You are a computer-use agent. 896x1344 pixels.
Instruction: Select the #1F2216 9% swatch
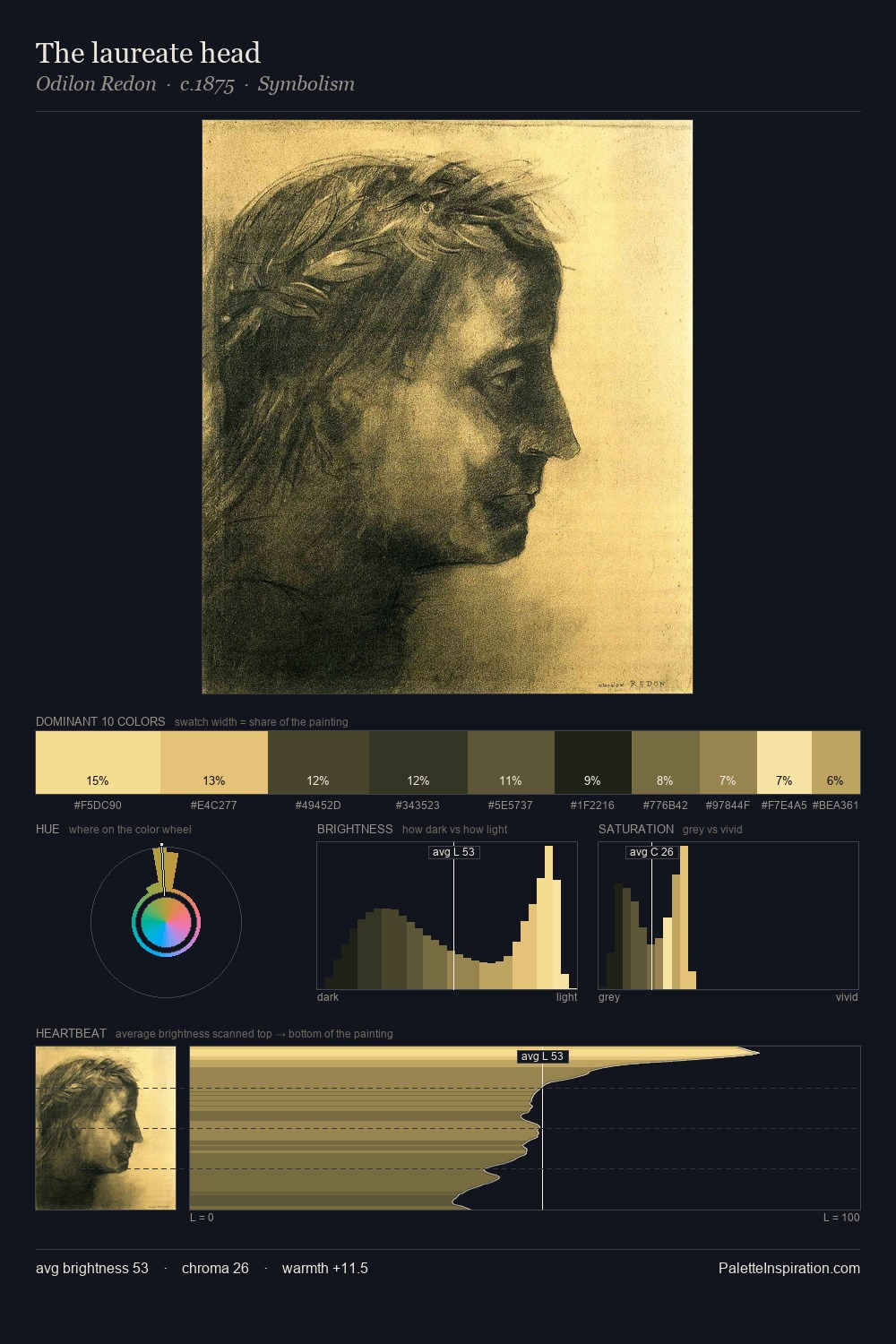pos(593,762)
